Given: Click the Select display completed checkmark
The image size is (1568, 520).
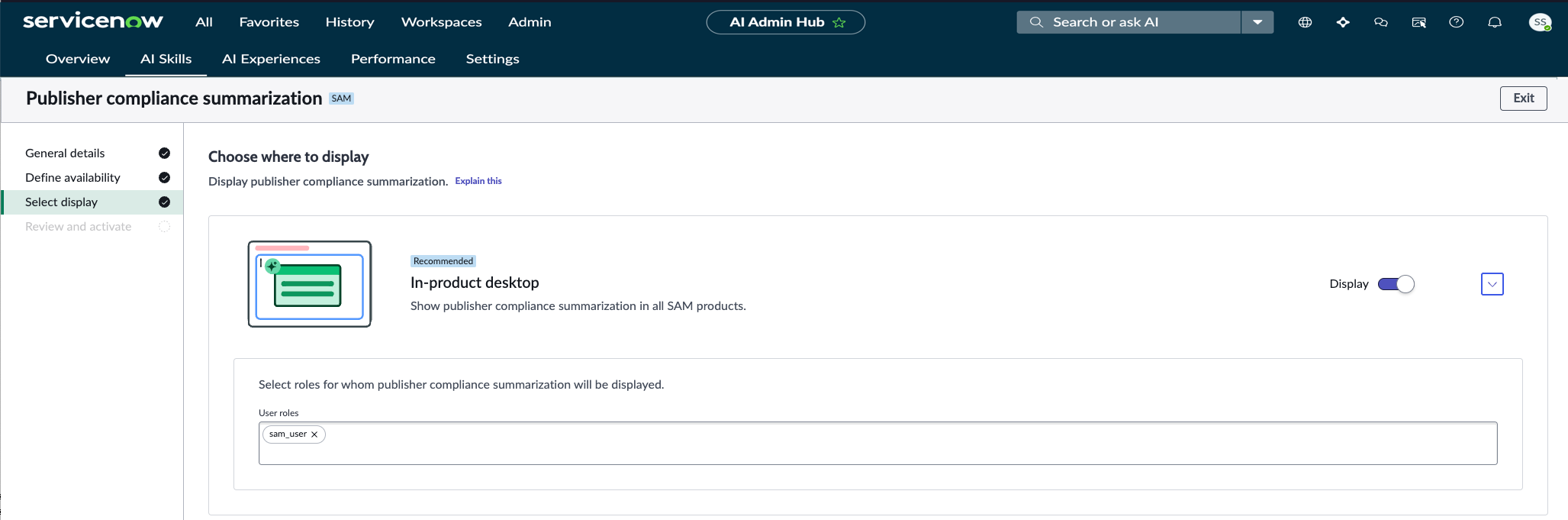Looking at the screenshot, I should pos(164,202).
